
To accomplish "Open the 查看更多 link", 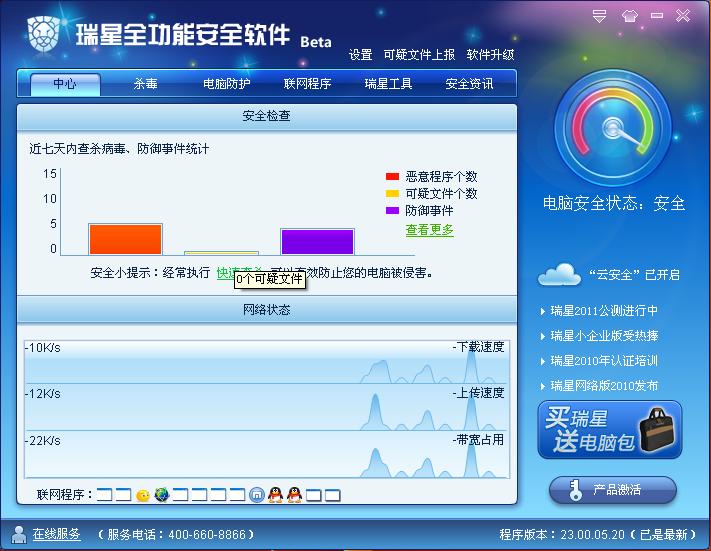I will pyautogui.click(x=429, y=230).
